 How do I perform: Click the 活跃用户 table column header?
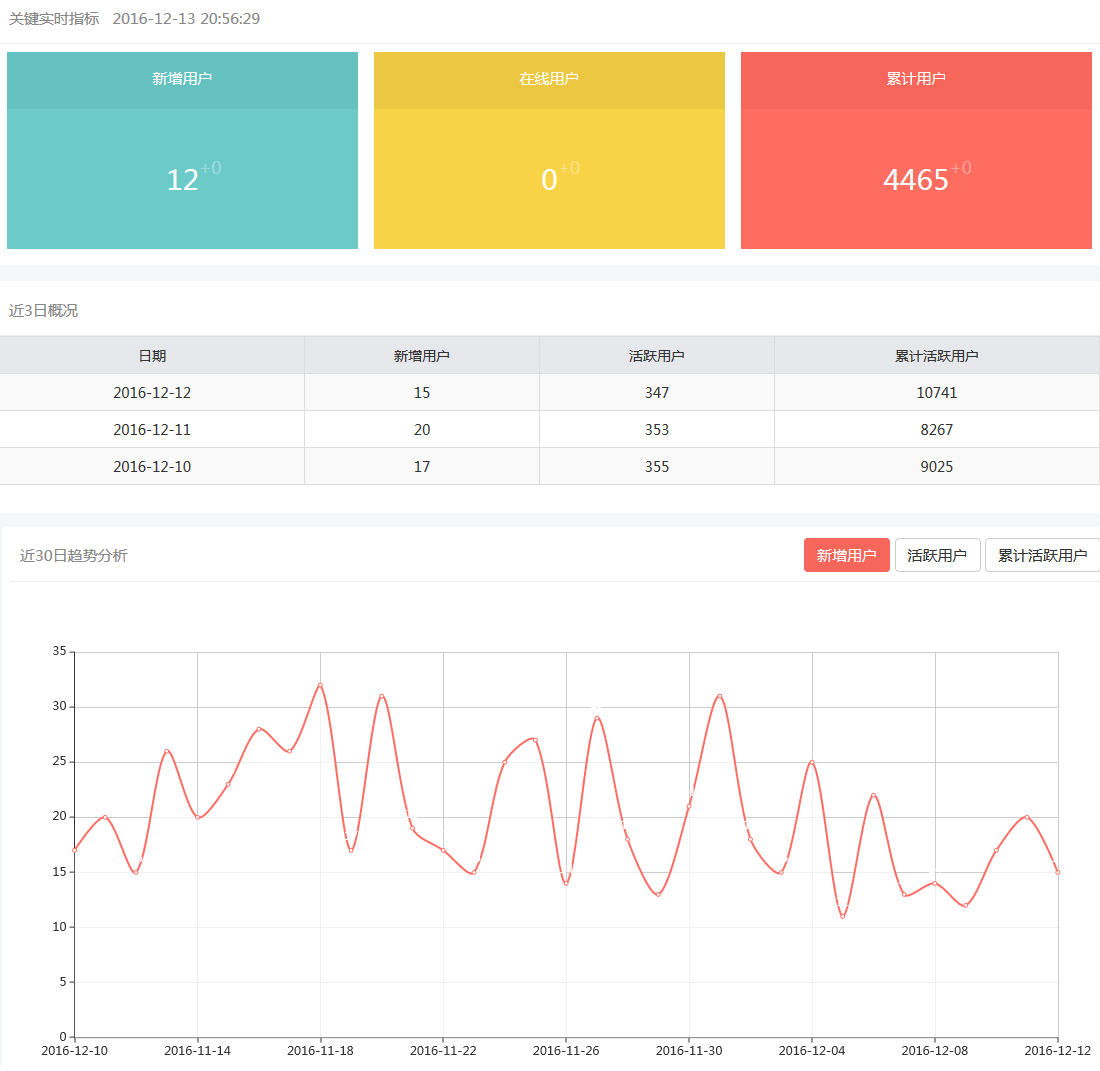(x=656, y=356)
